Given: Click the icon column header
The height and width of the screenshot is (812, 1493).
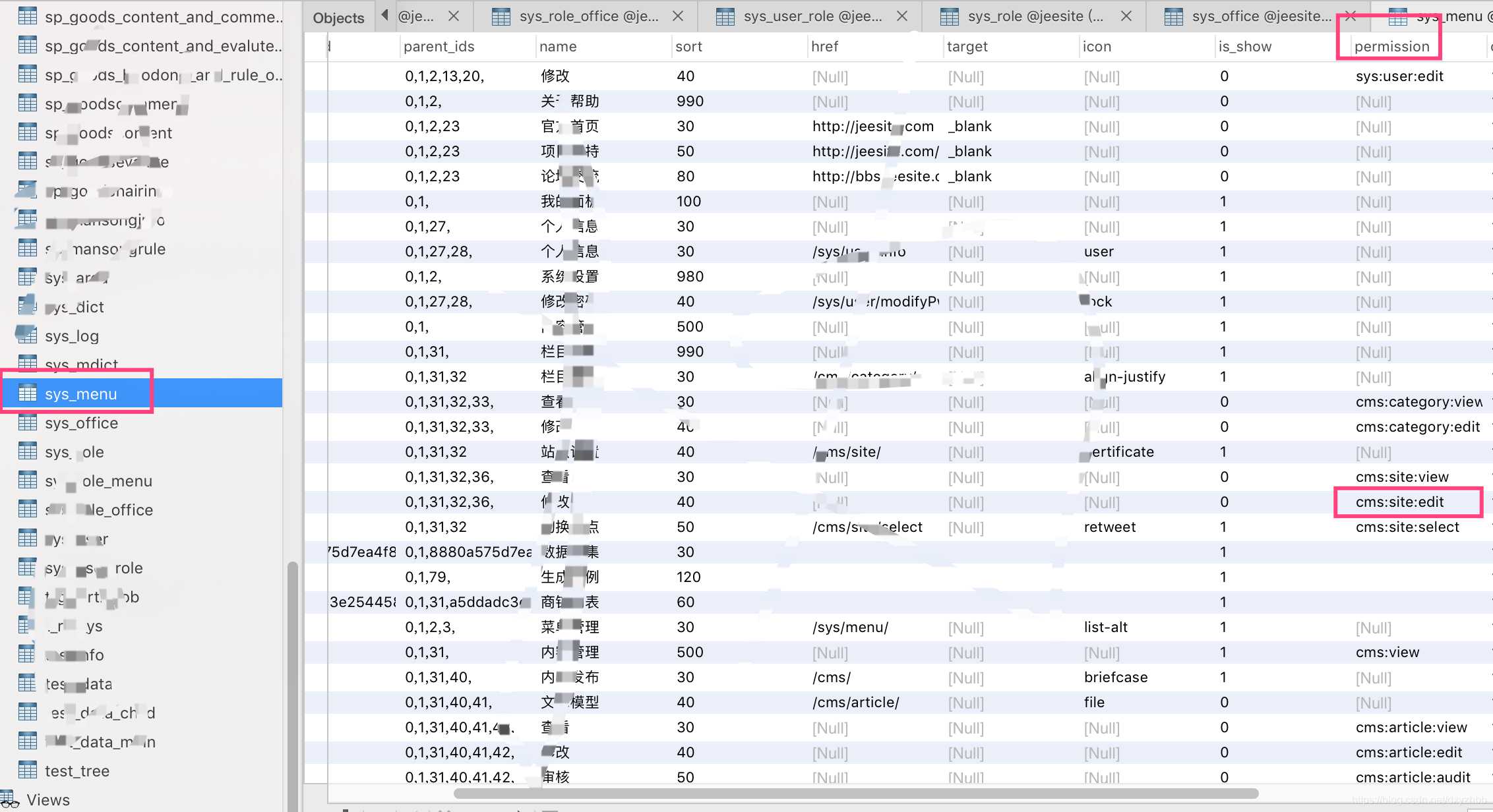Looking at the screenshot, I should point(1146,46).
